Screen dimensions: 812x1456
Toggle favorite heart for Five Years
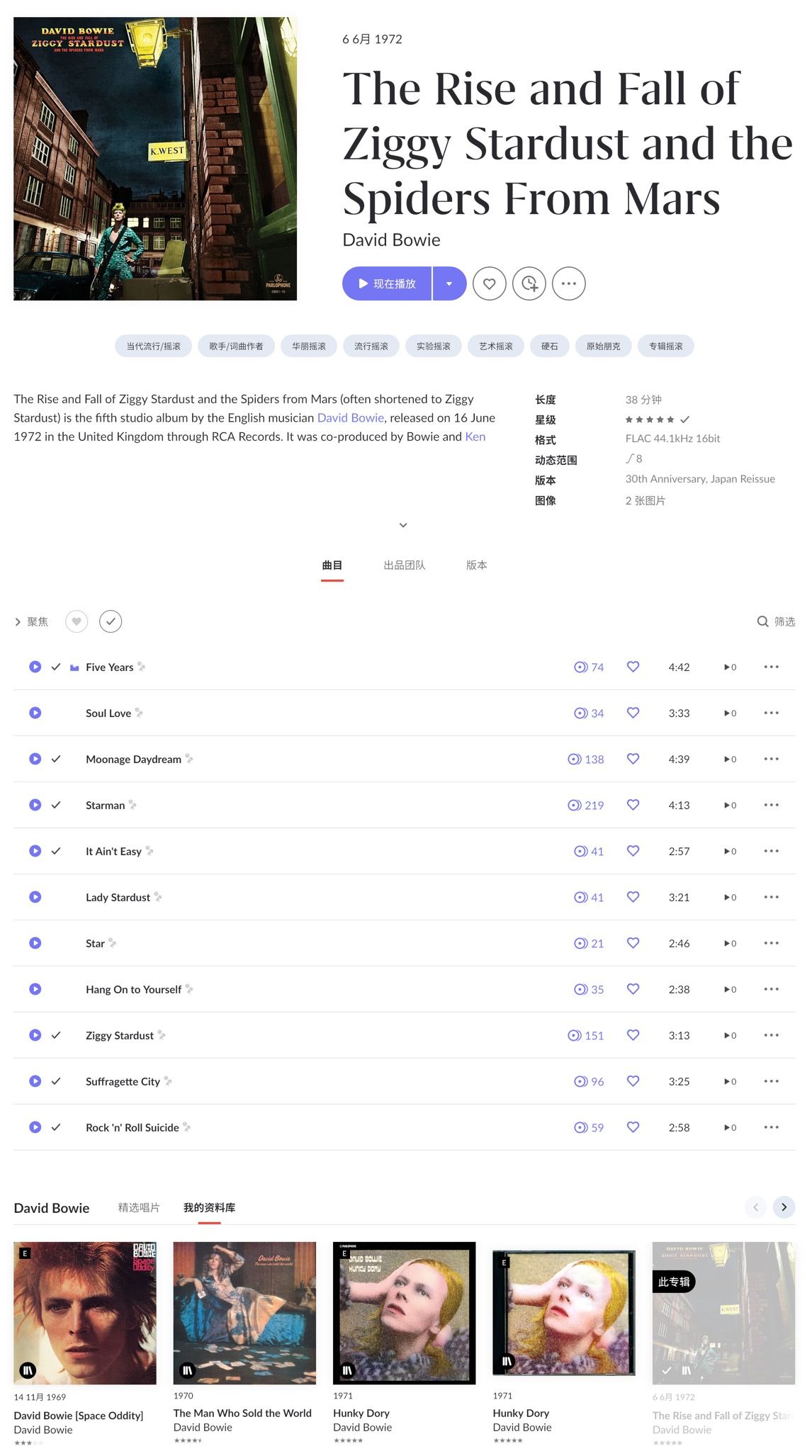coord(633,667)
